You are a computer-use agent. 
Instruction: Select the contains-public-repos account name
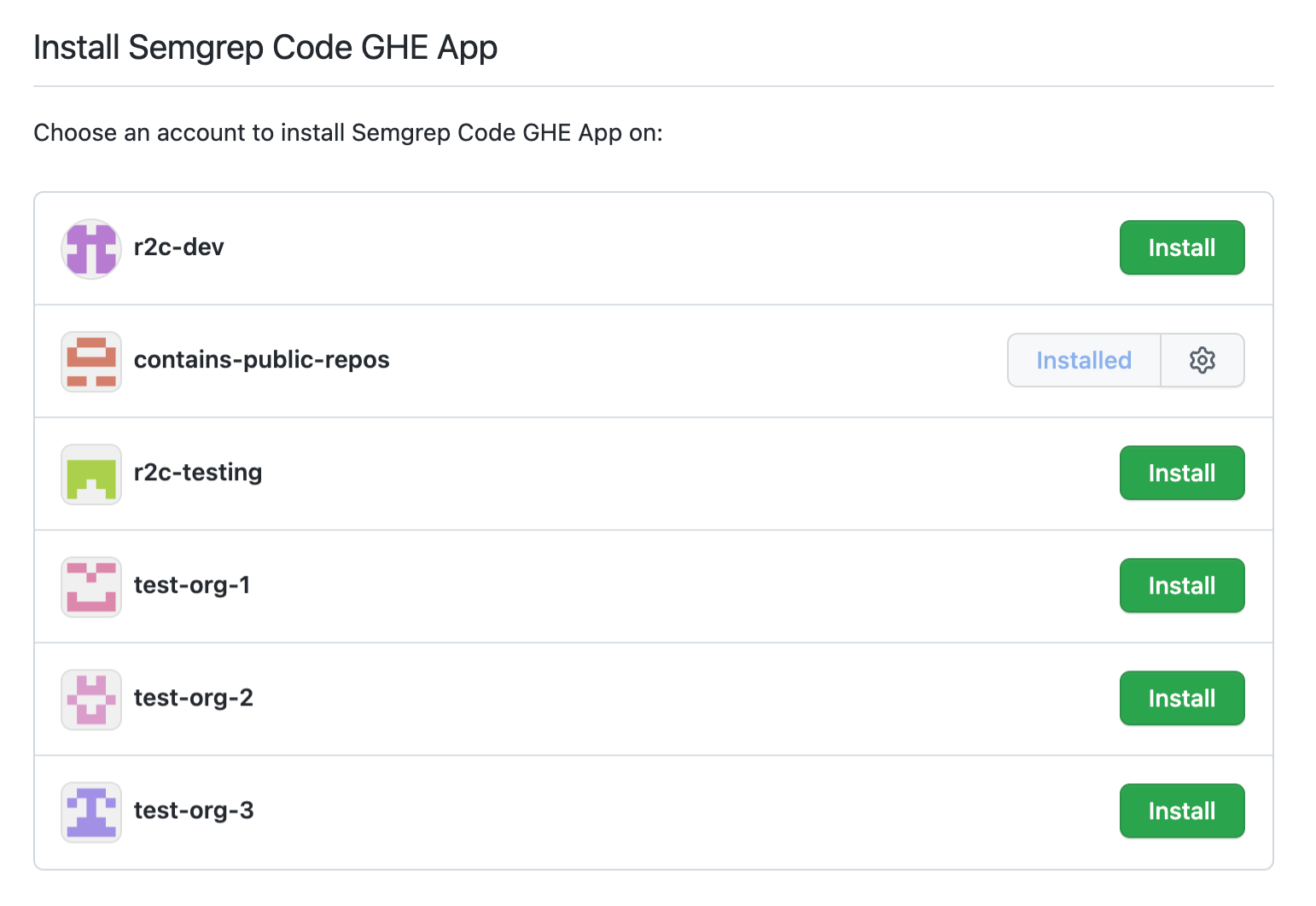261,360
